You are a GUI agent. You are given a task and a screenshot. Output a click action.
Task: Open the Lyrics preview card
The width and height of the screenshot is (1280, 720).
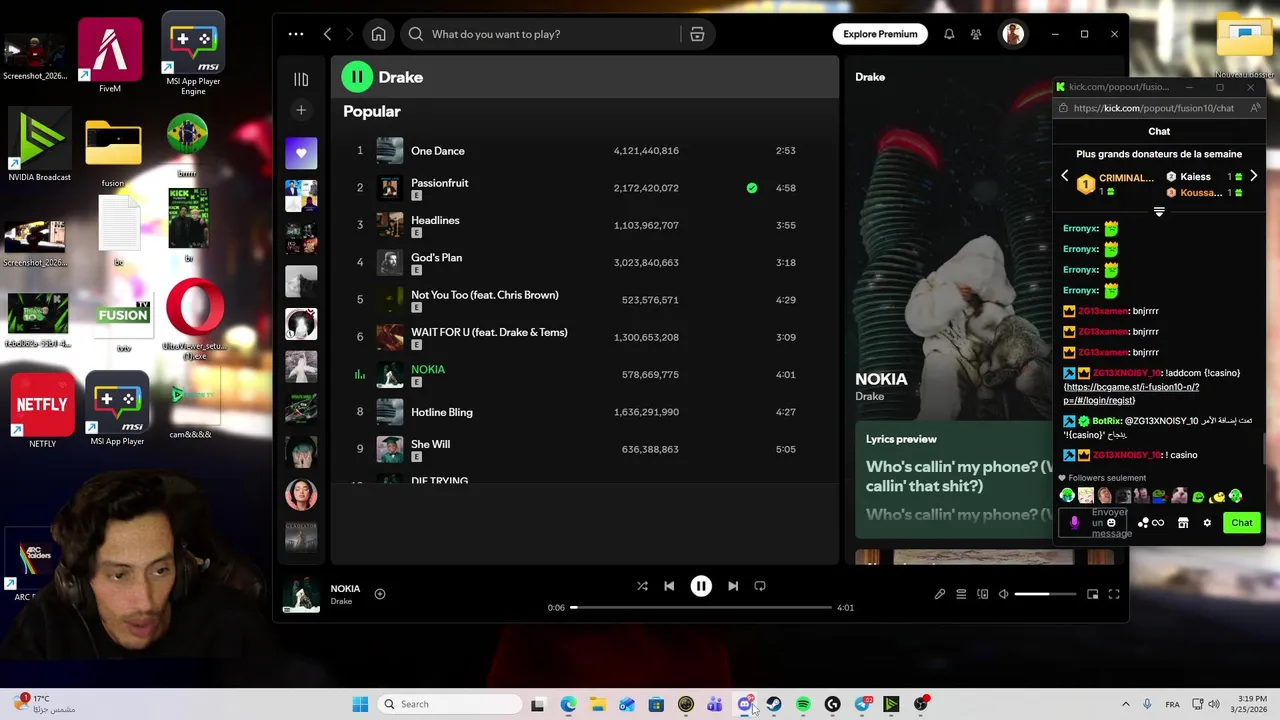954,481
